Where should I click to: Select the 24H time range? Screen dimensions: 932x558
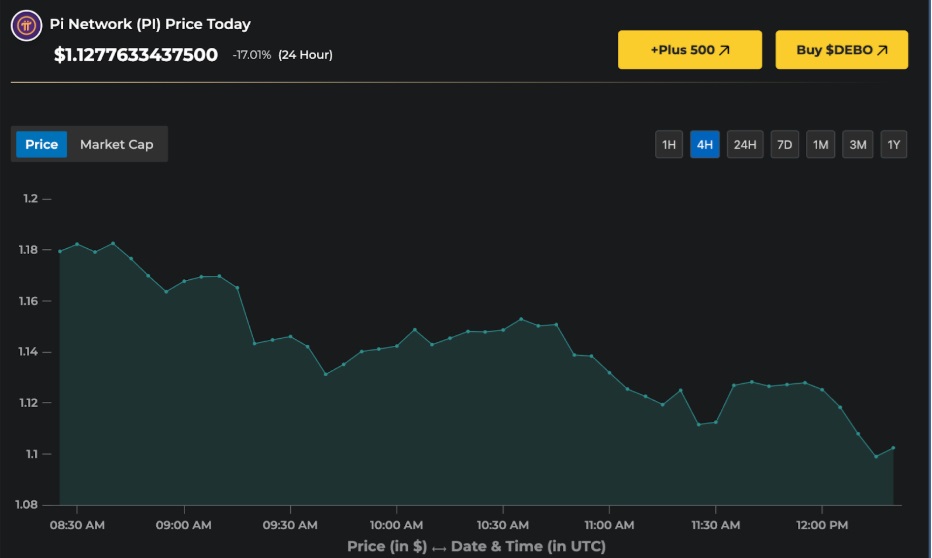pos(745,145)
